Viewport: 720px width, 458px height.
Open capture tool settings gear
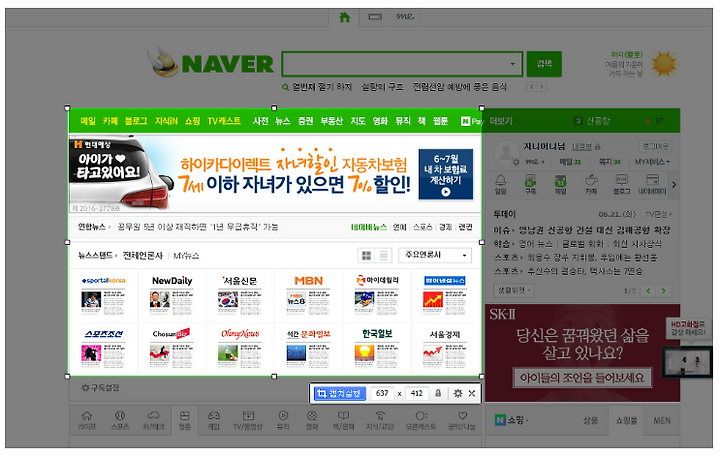(458, 393)
